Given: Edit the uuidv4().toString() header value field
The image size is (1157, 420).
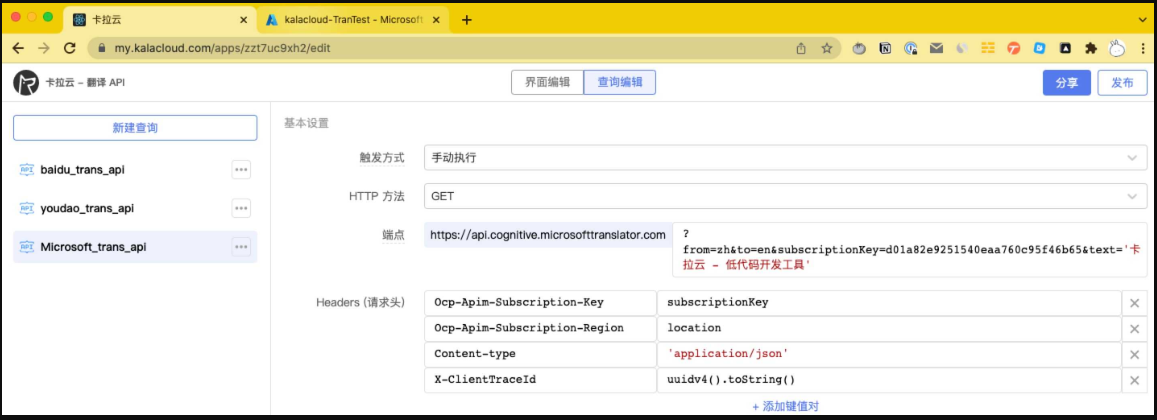Looking at the screenshot, I should [x=888, y=380].
